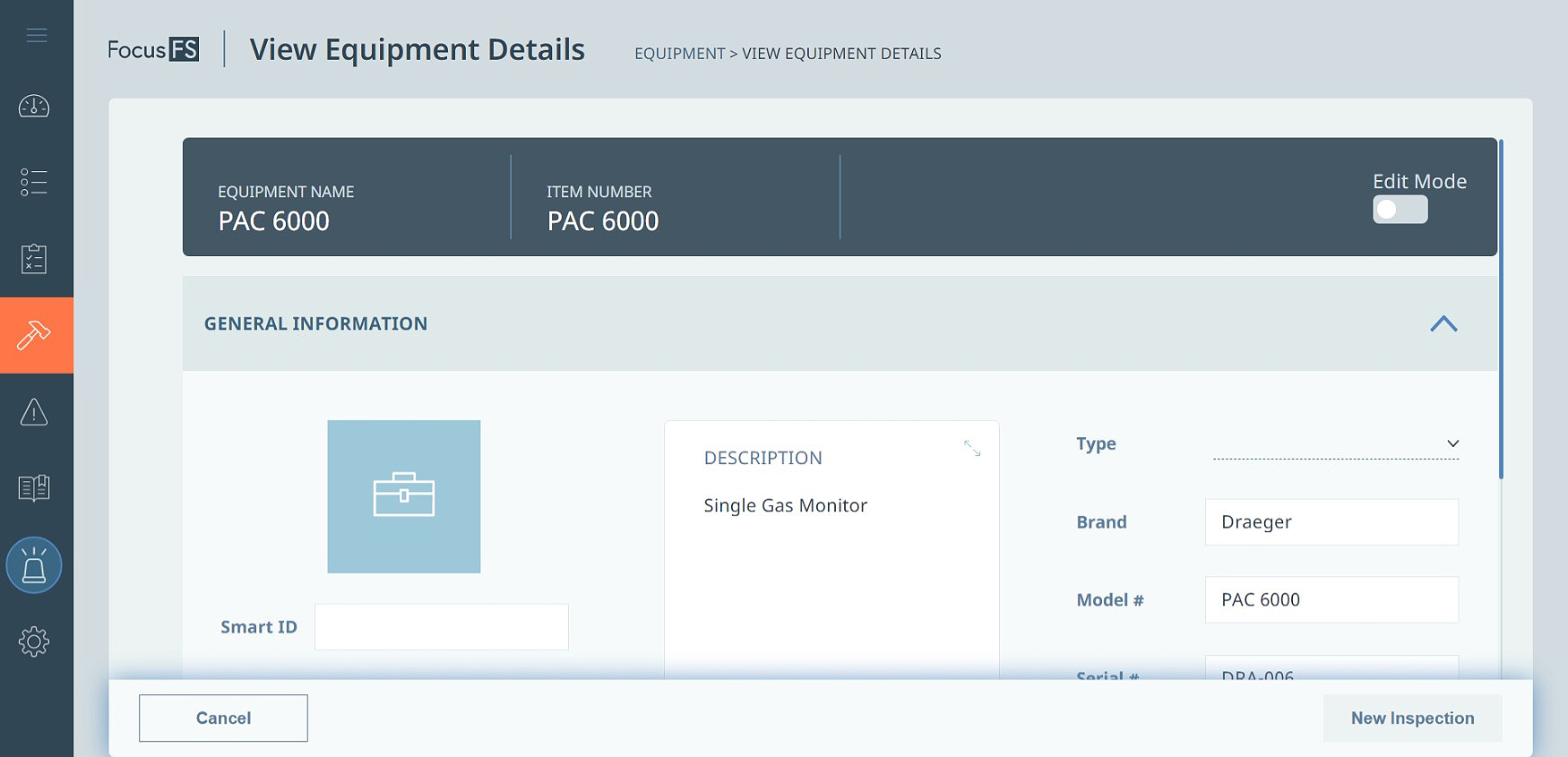Click the PAC 6000 equipment name value
The width and height of the screenshot is (1568, 757).
(273, 221)
